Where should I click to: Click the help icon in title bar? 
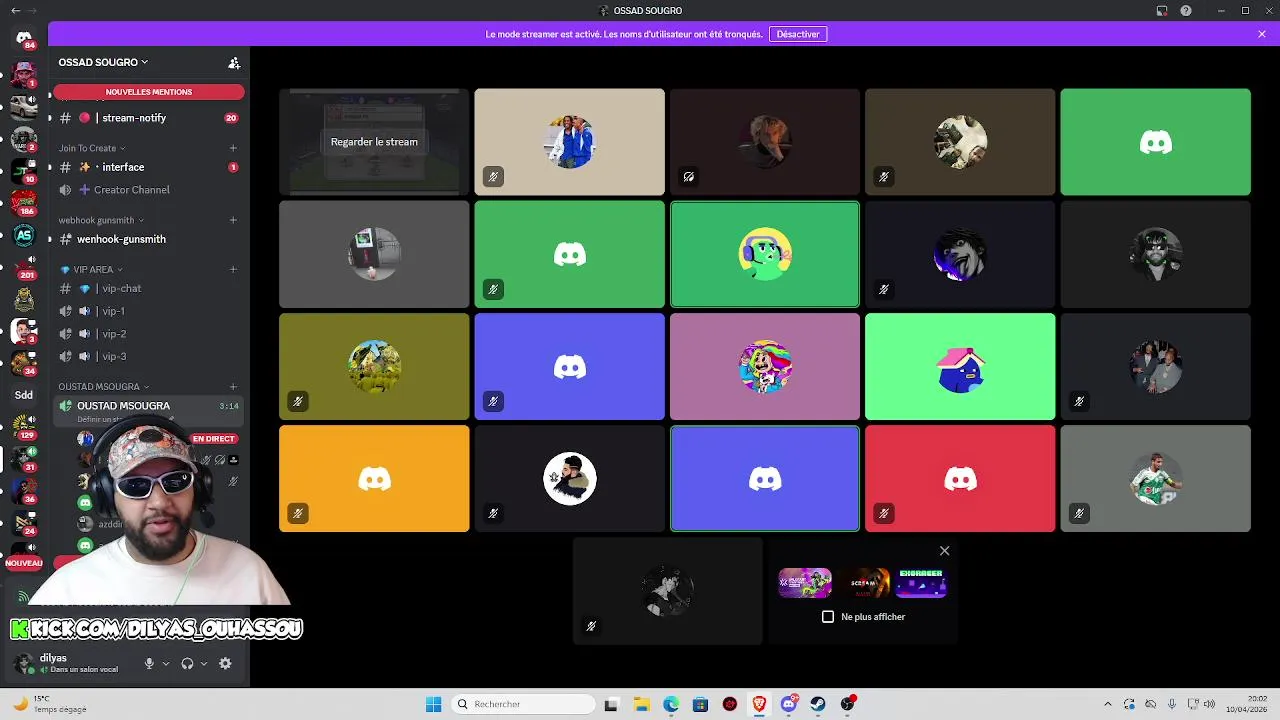point(1186,11)
